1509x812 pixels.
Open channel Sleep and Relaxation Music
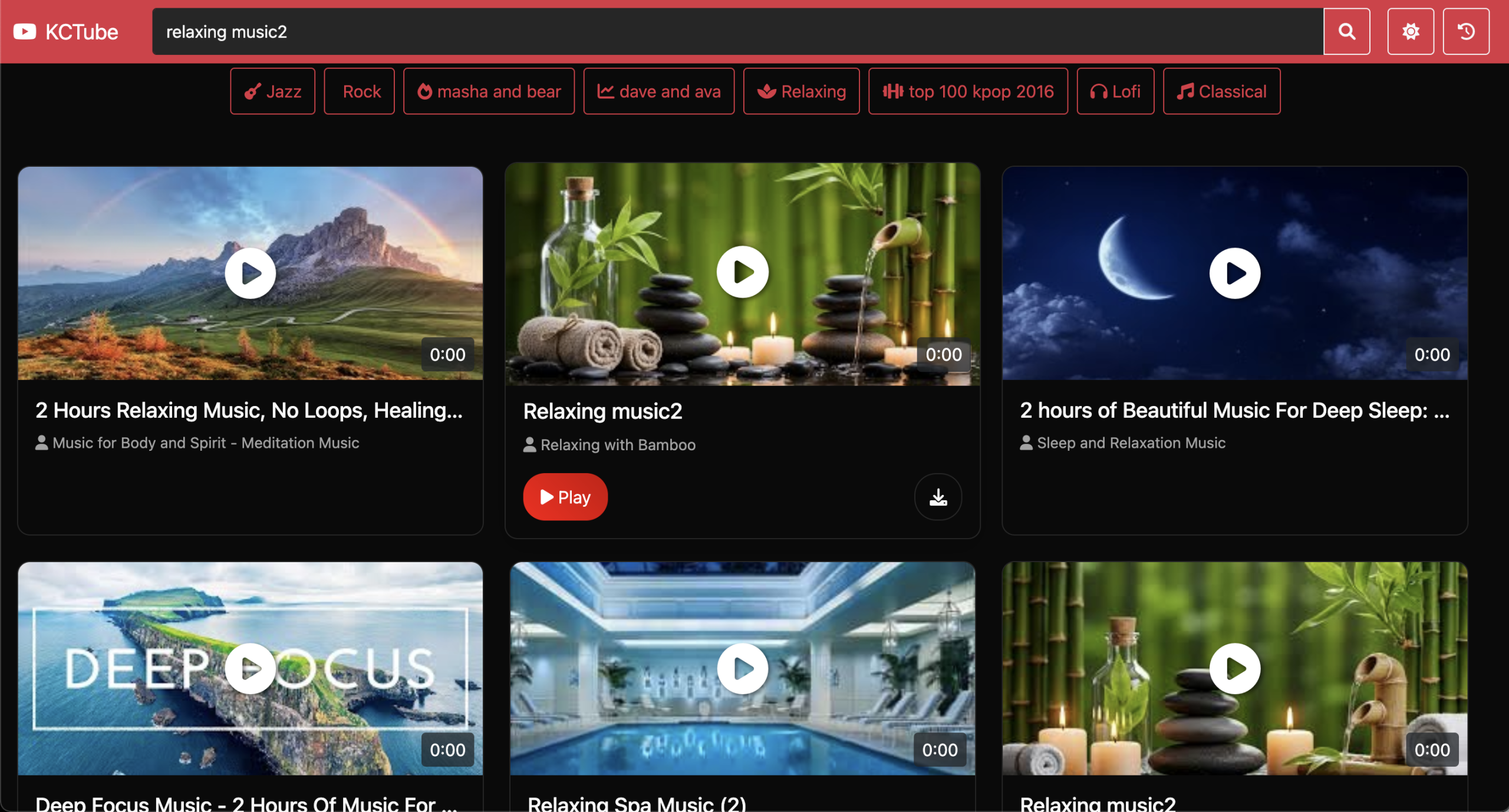1131,443
